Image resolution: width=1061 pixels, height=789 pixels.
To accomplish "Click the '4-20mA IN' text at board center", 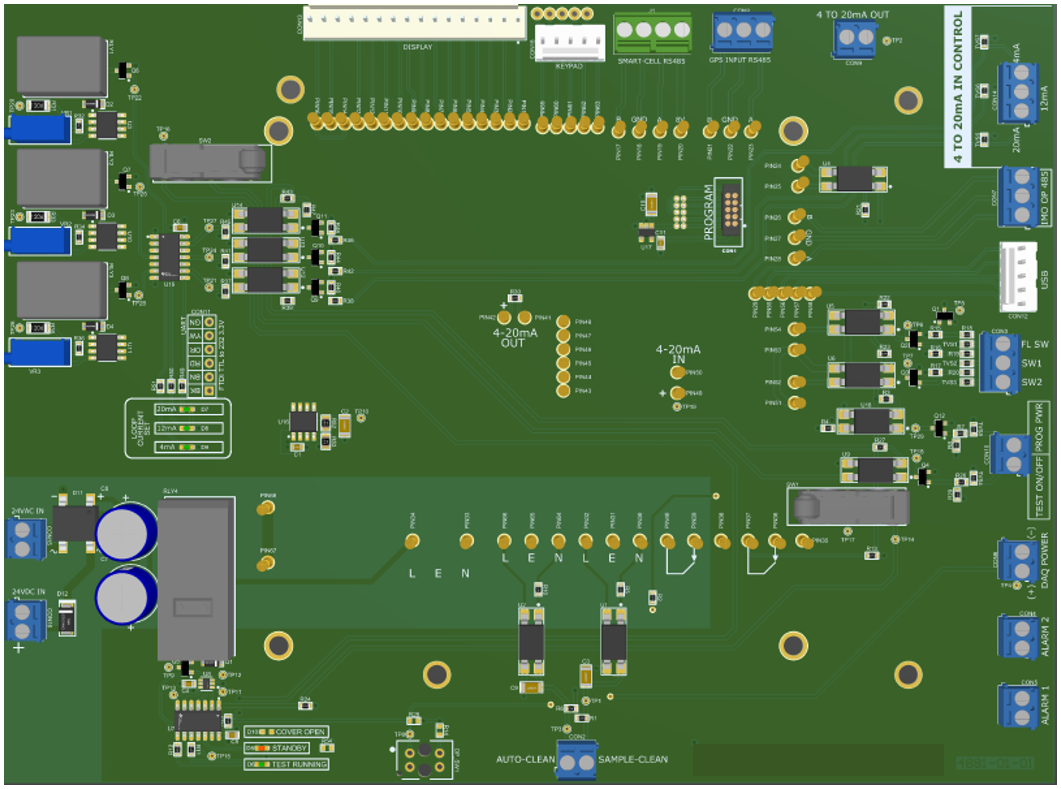I will pos(678,354).
